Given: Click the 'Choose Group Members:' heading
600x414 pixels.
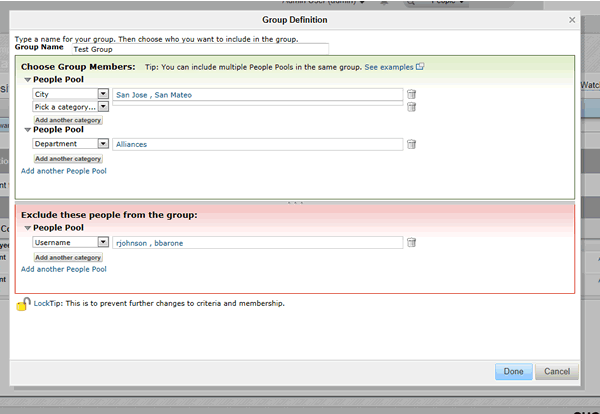Looking at the screenshot, I should pyautogui.click(x=78, y=67).
